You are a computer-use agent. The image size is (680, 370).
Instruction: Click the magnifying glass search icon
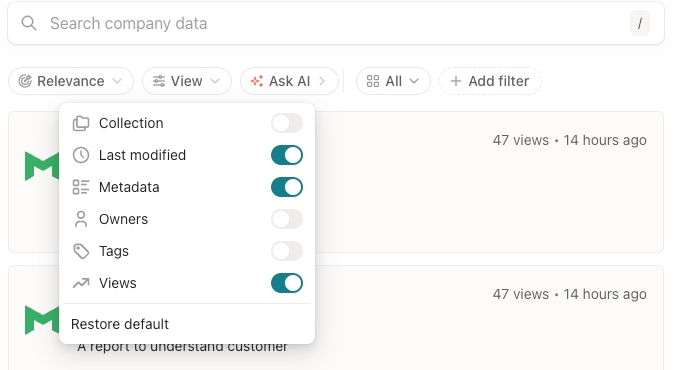[x=29, y=23]
